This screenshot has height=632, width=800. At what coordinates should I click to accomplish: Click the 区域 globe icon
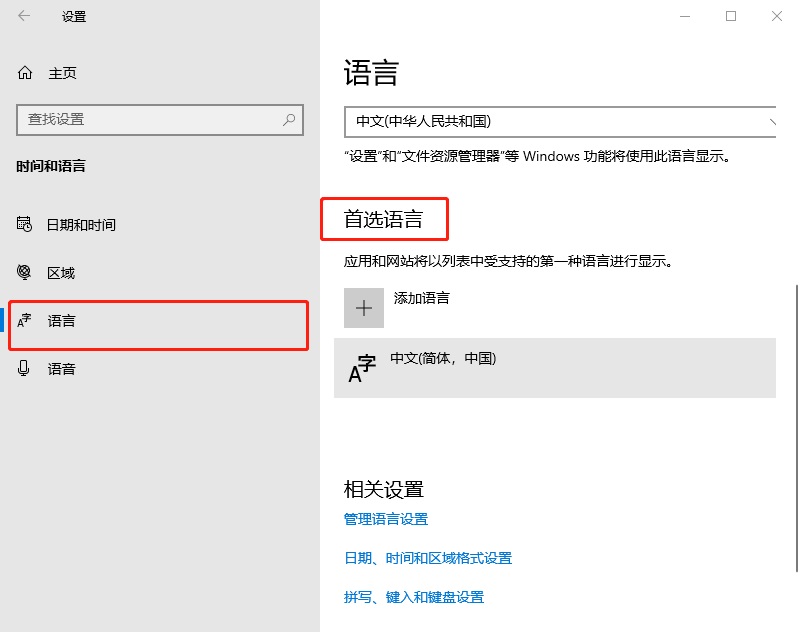[24, 272]
